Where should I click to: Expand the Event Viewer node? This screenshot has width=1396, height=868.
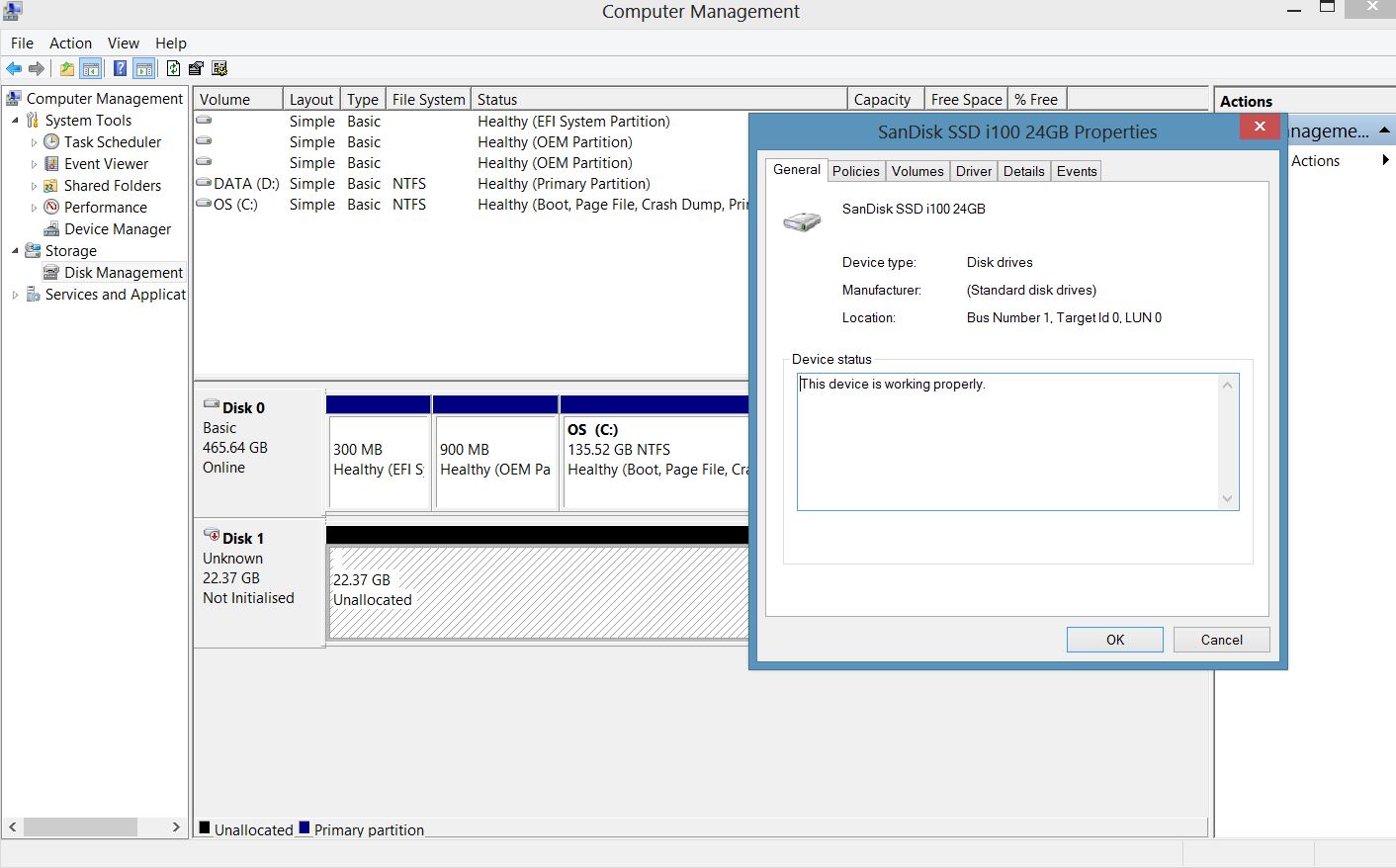[34, 164]
